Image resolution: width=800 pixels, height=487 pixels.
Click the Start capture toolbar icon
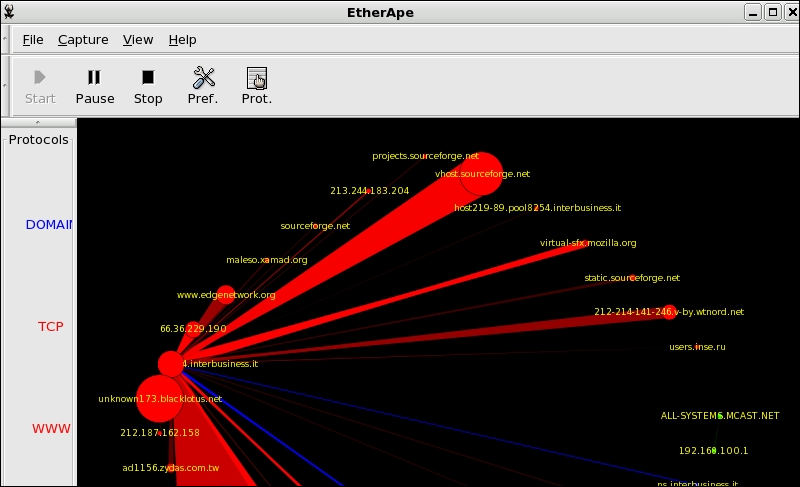pyautogui.click(x=40, y=78)
